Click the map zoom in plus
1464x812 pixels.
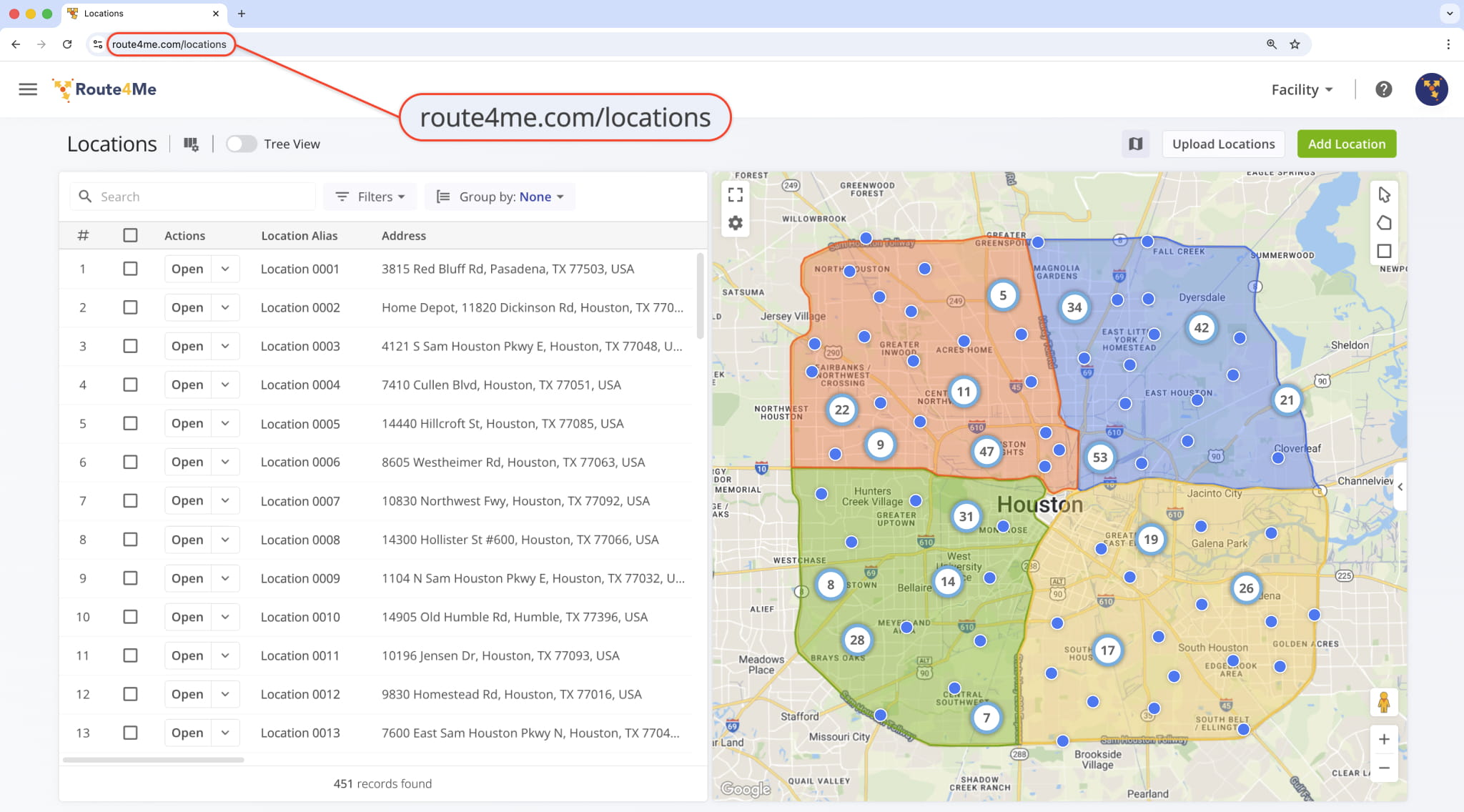1384,739
